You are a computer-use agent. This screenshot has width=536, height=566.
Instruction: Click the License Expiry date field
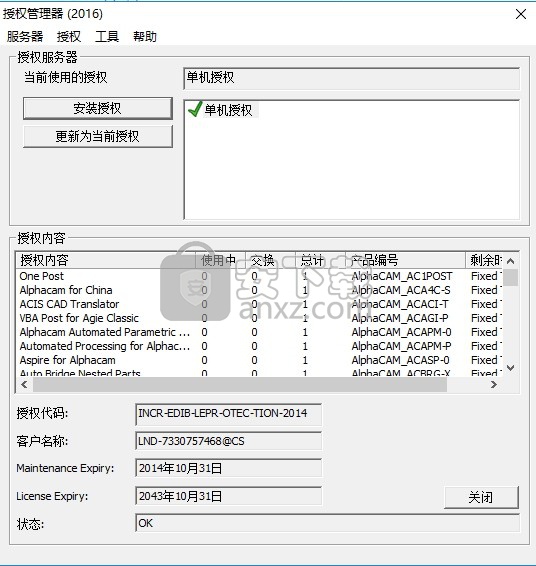pyautogui.click(x=228, y=496)
